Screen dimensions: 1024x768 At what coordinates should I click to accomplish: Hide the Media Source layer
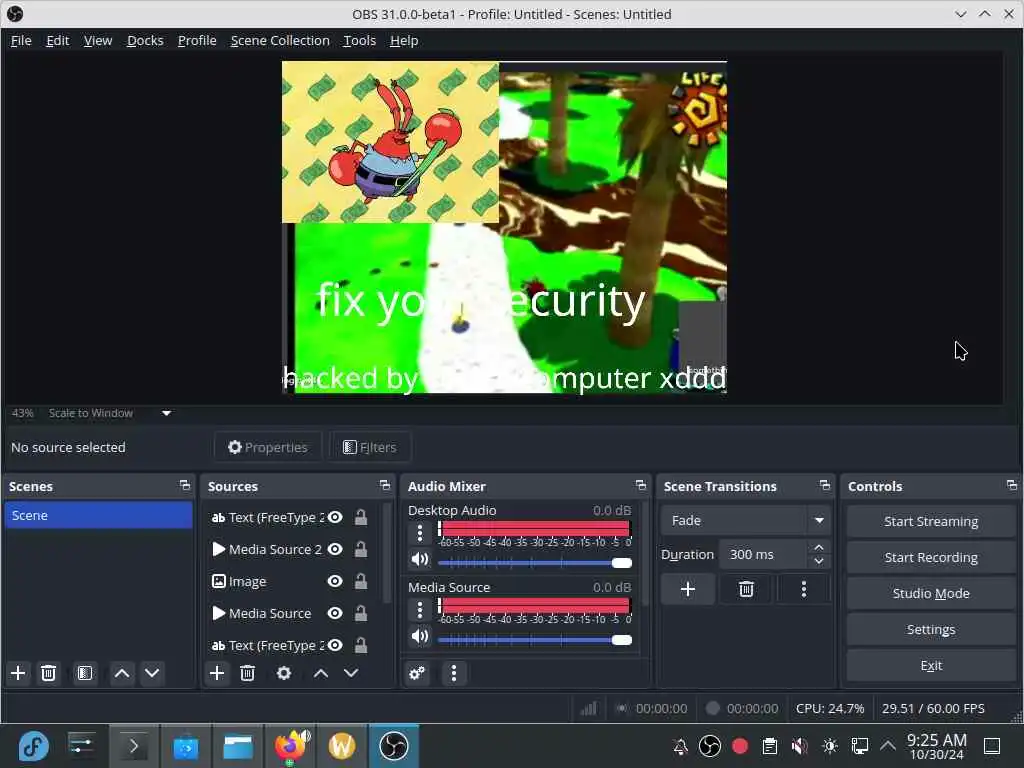[335, 613]
